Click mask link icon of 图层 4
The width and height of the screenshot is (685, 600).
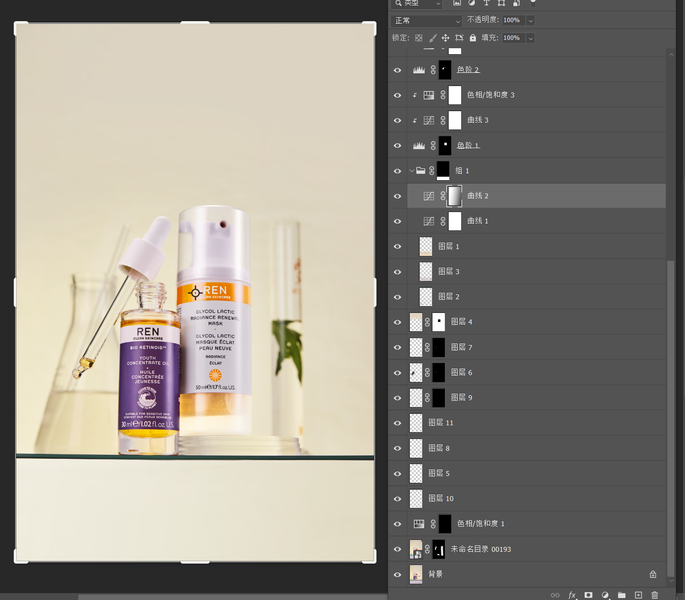(x=427, y=322)
